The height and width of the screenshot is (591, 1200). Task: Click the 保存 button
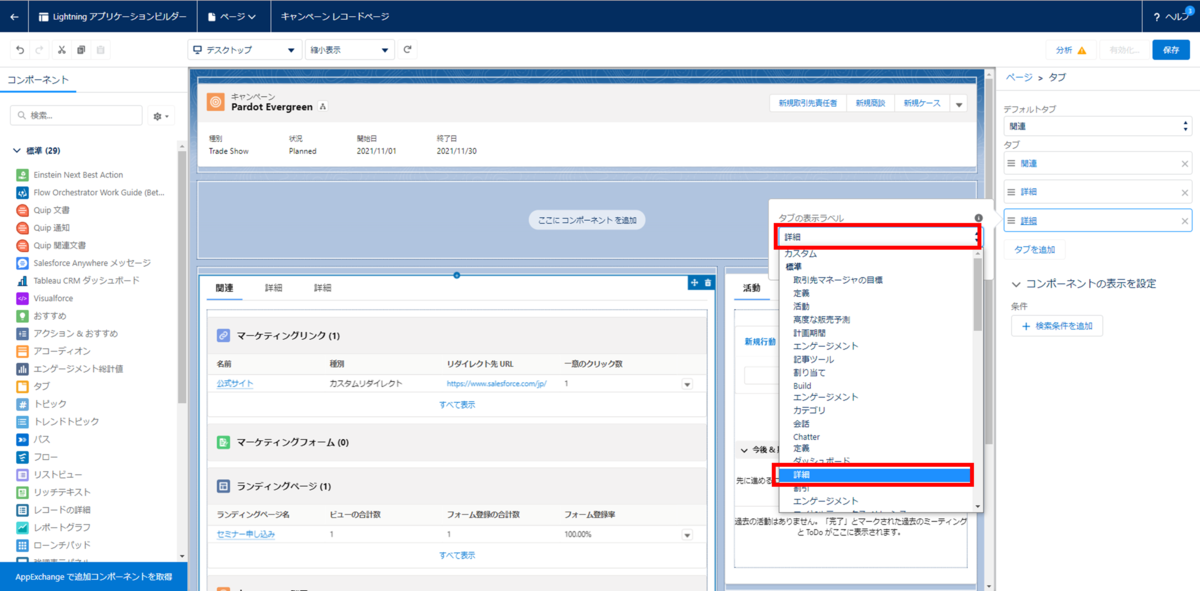[1171, 50]
